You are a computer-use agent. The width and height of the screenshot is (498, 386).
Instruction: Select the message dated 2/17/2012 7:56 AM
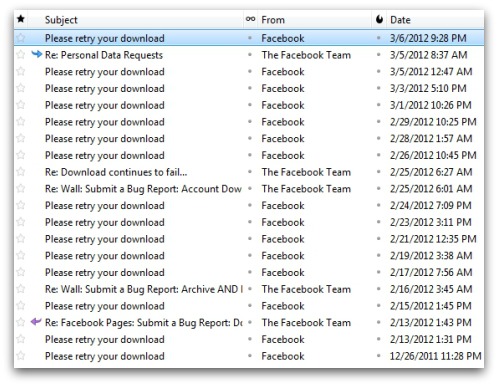tap(249, 272)
